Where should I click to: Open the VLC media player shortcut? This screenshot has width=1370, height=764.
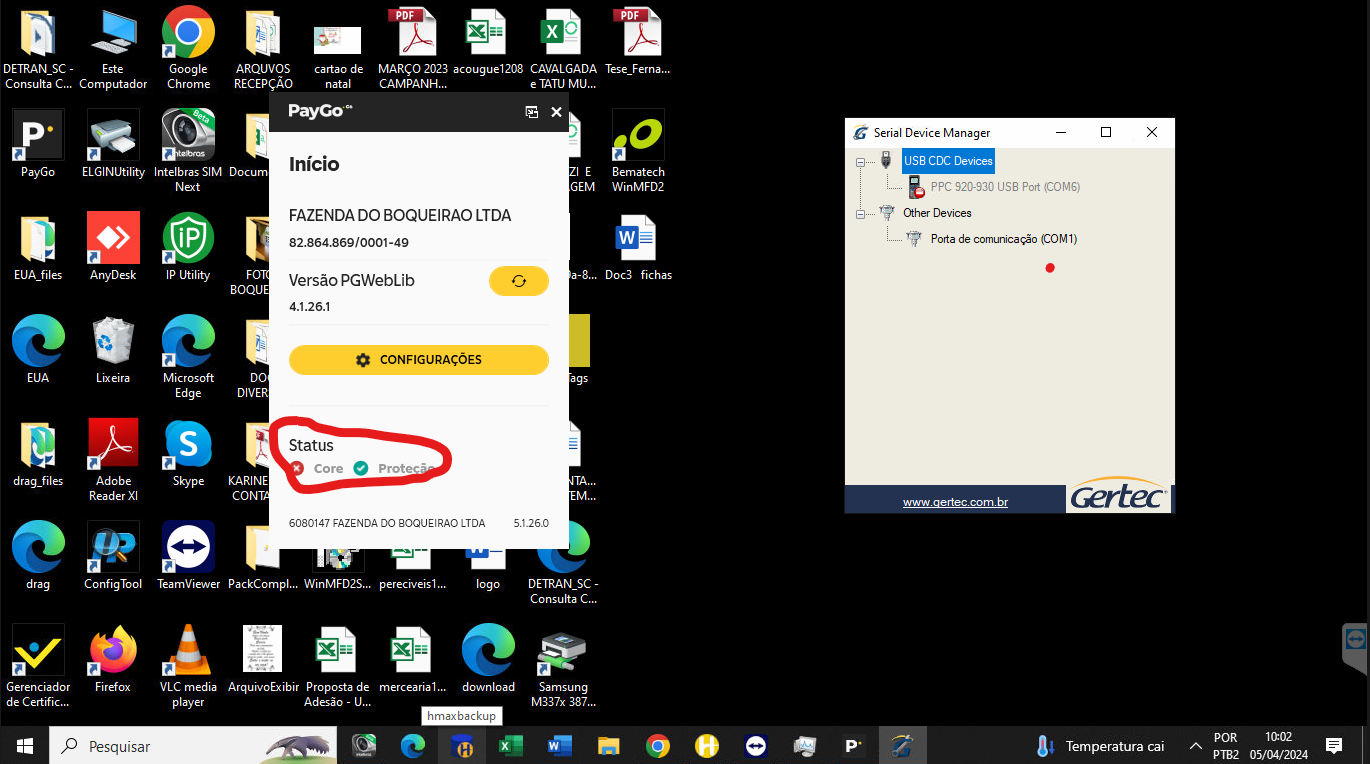(188, 660)
